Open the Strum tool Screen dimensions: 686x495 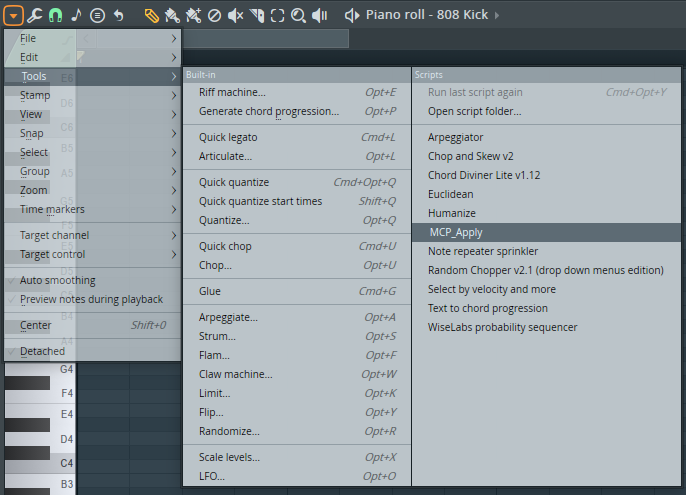297,336
